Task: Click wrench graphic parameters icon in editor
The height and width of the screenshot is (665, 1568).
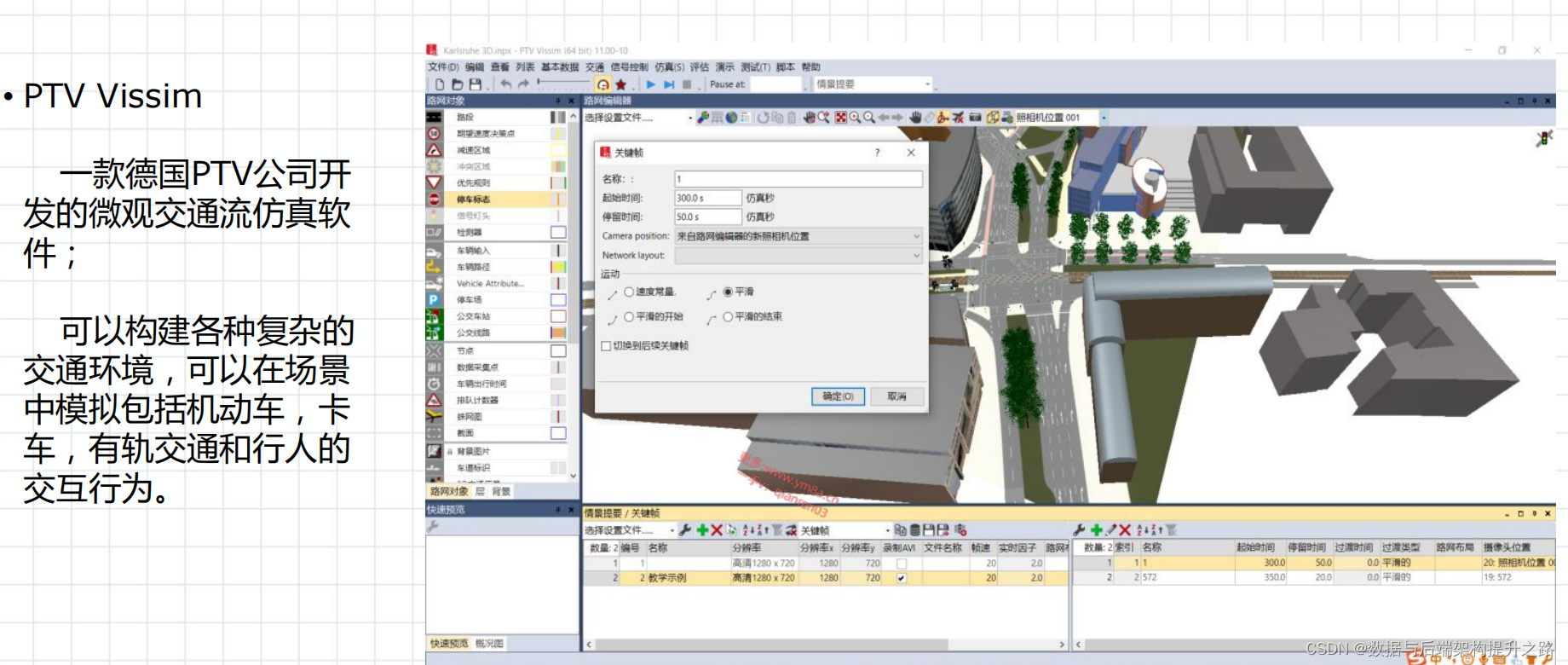Action: point(703,118)
